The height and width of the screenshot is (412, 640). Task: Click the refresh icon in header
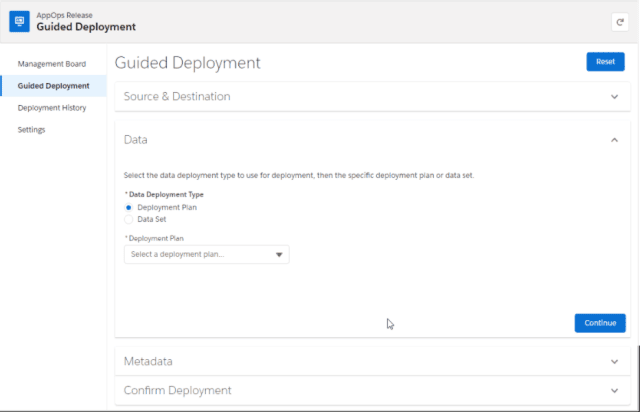tap(620, 22)
